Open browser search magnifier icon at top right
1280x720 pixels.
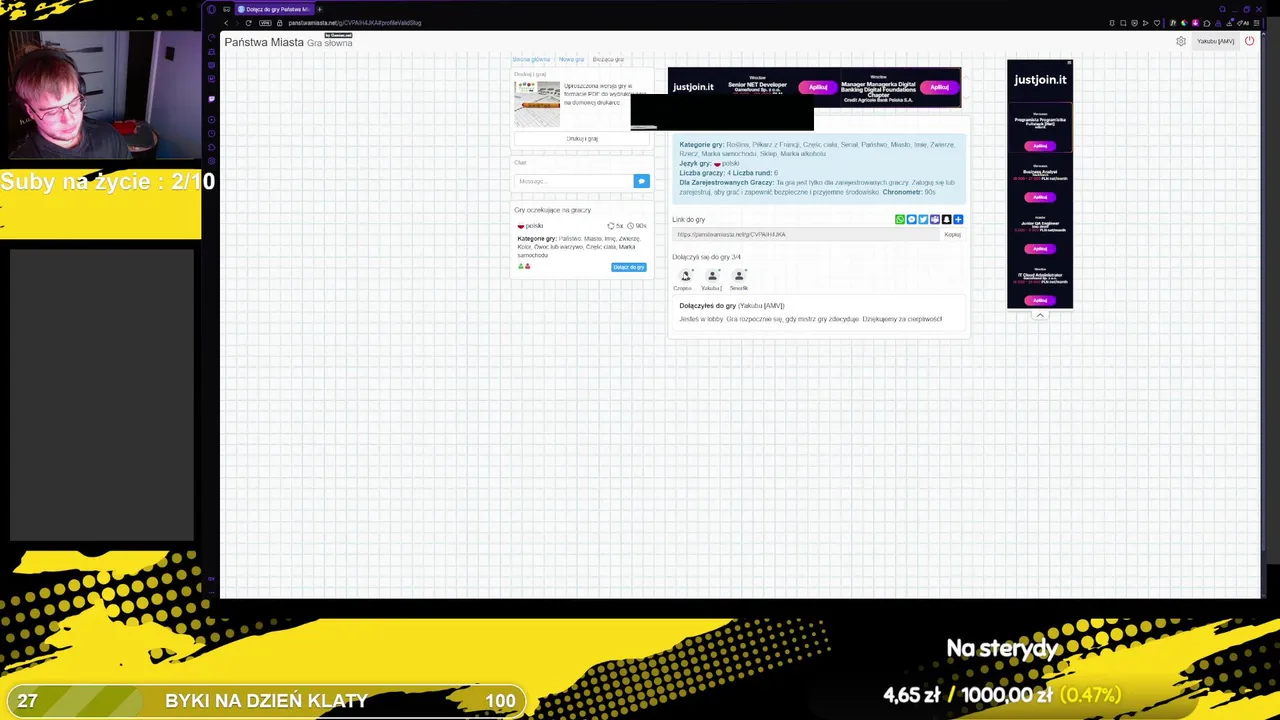[x=1222, y=9]
